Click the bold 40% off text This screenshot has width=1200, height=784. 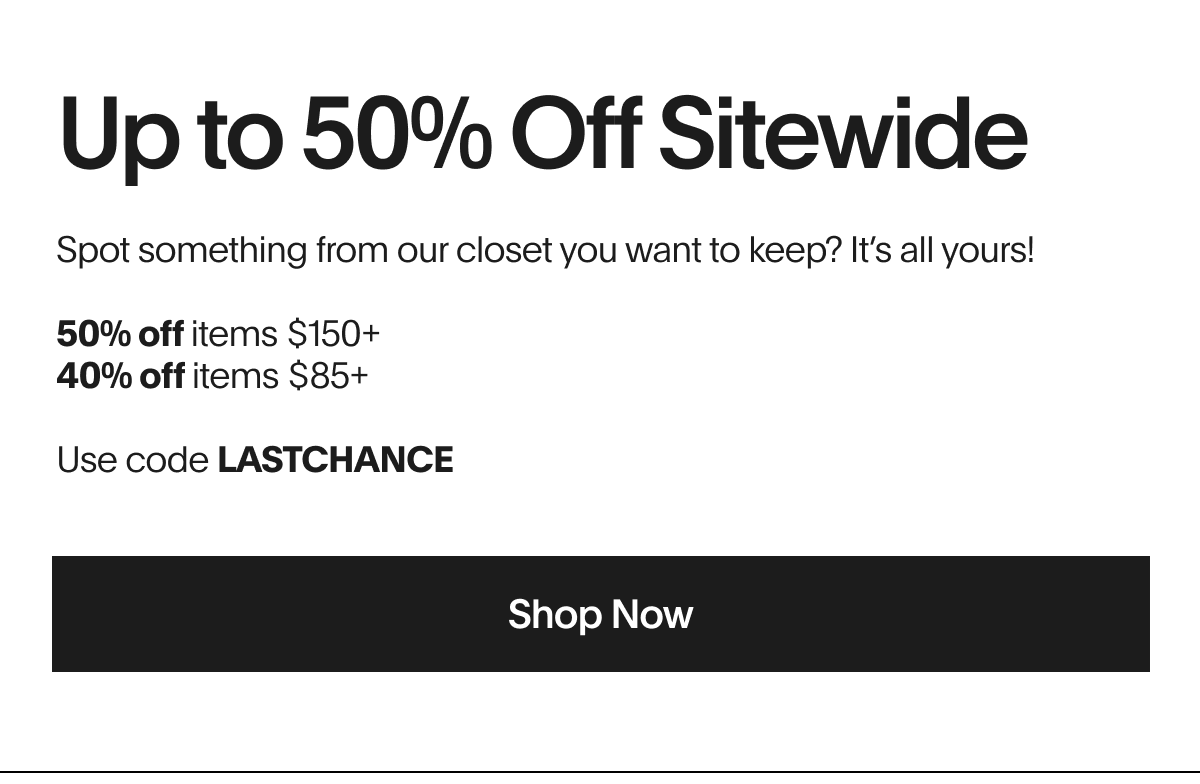coord(121,376)
